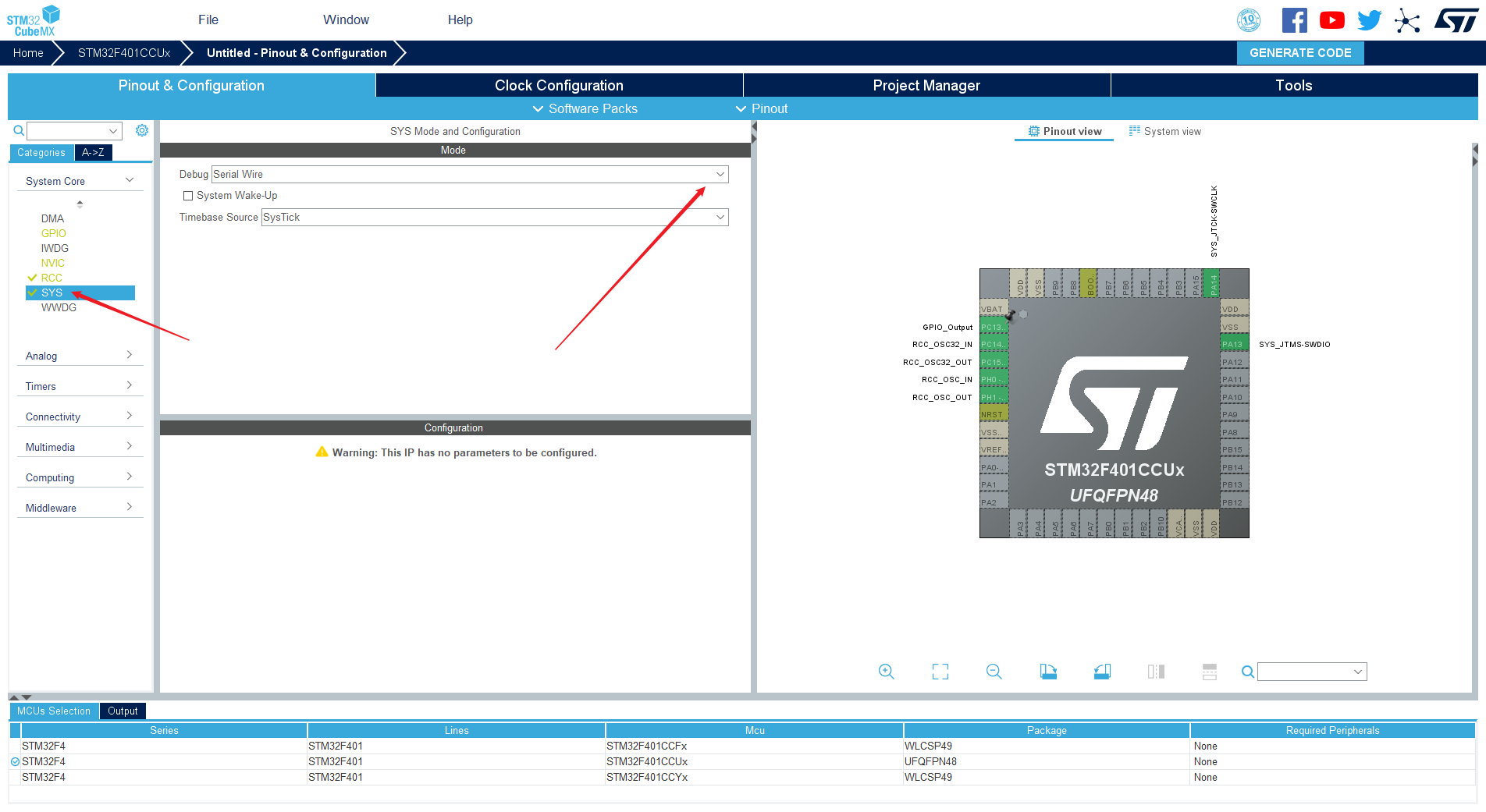Image resolution: width=1486 pixels, height=812 pixels.
Task: Switch to System view
Action: point(1165,131)
